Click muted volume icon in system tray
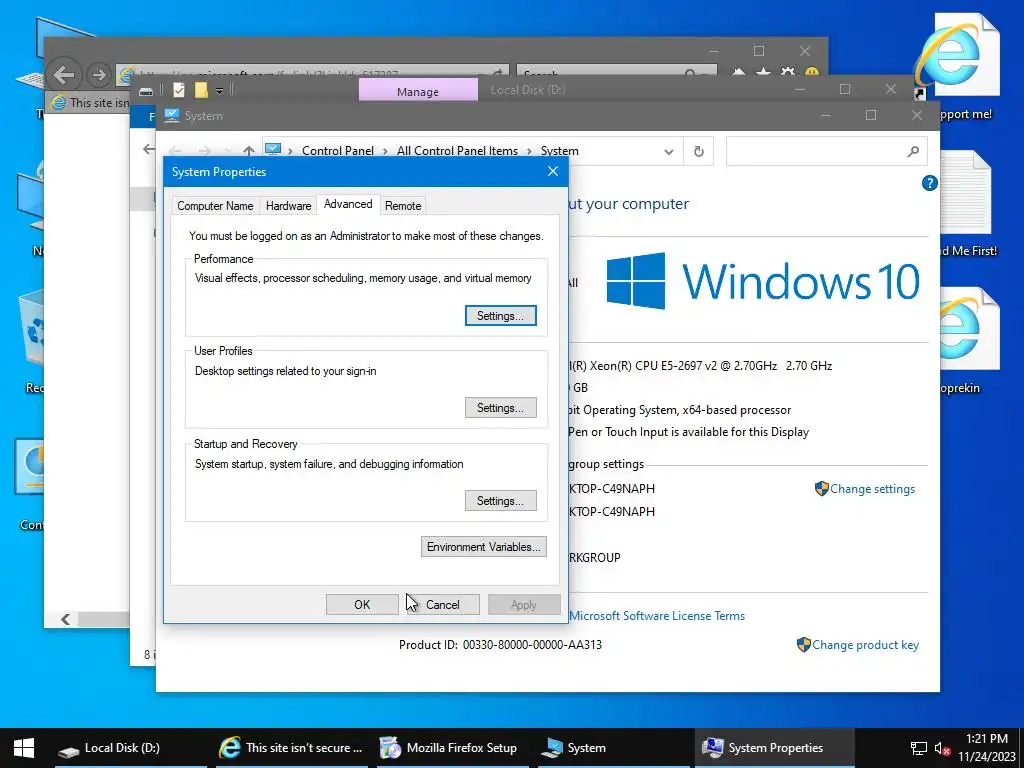The height and width of the screenshot is (768, 1024). (942, 748)
